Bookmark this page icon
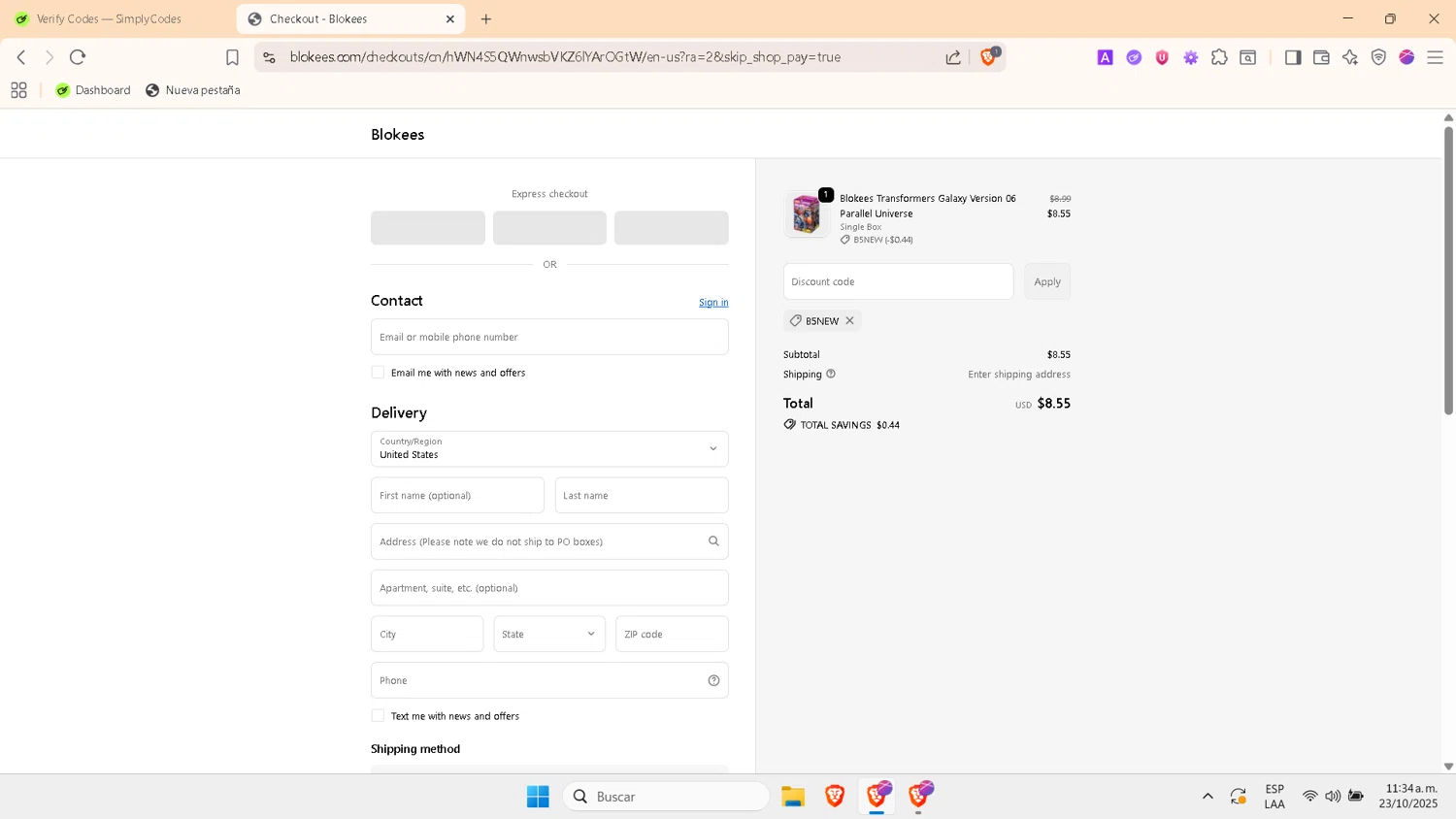Viewport: 1456px width, 819px height. pos(232,57)
